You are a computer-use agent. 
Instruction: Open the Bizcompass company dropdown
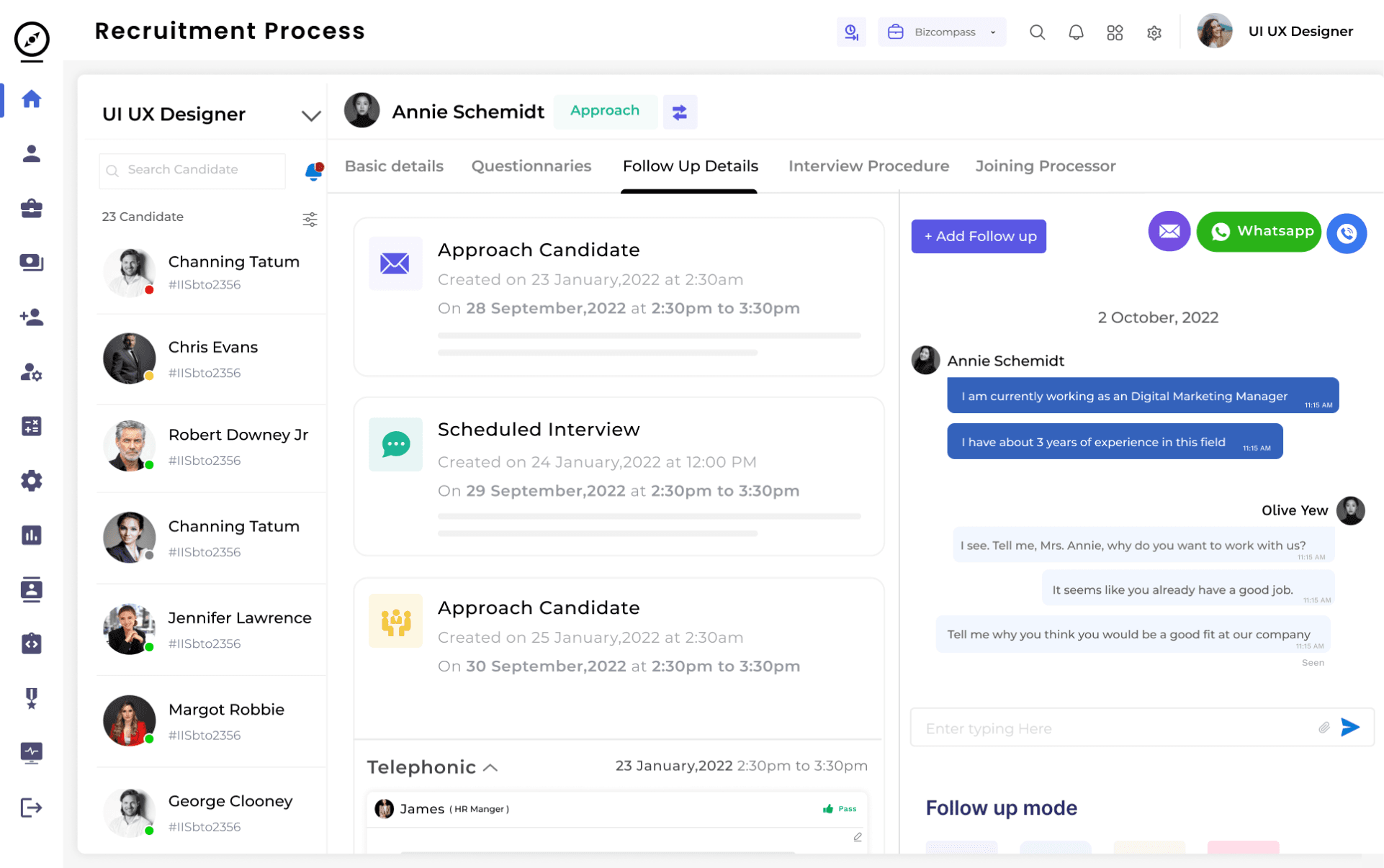[x=942, y=32]
